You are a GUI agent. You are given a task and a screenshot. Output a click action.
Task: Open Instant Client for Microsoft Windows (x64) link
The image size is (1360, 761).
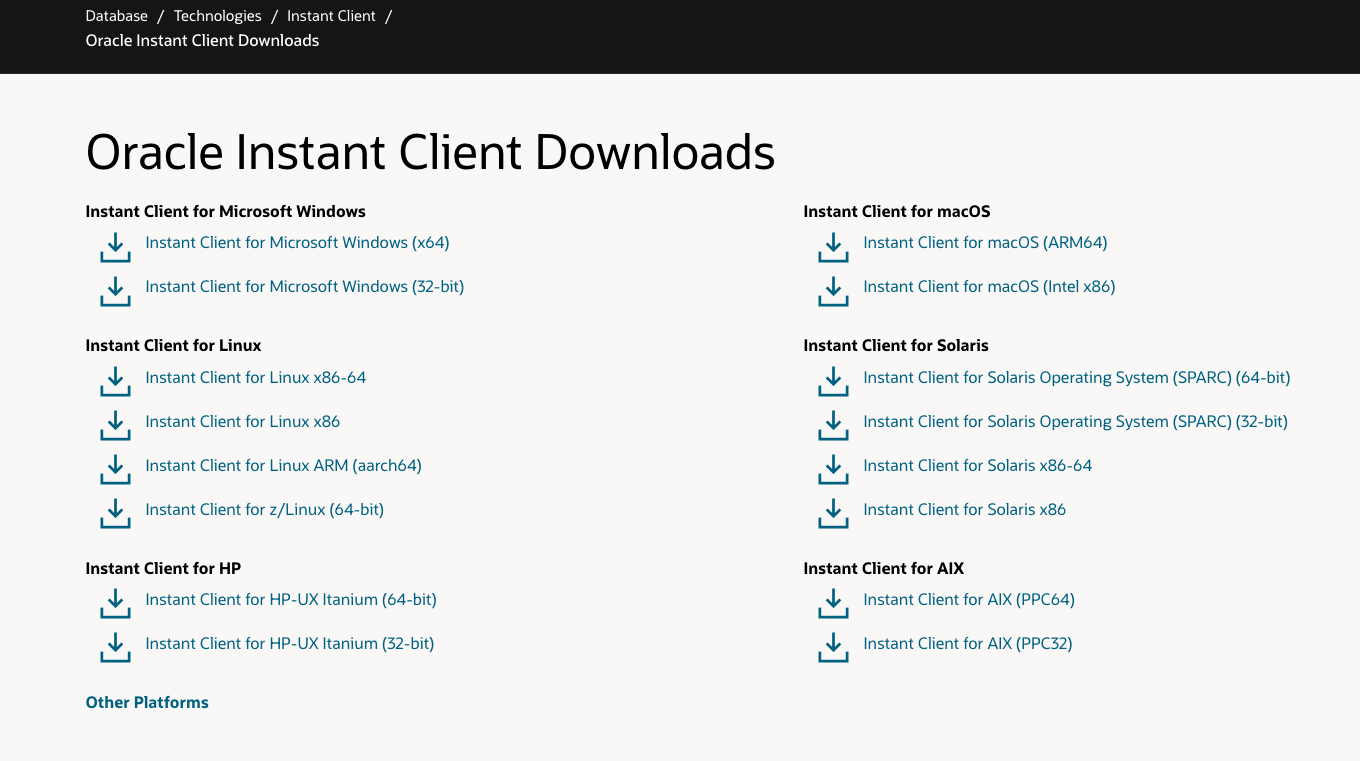[x=297, y=242]
